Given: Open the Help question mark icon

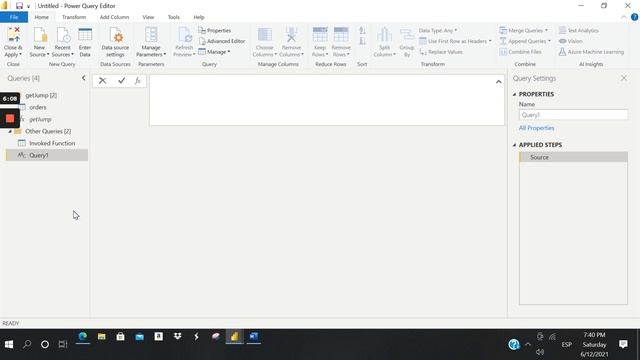Looking at the screenshot, I should tap(634, 17).
